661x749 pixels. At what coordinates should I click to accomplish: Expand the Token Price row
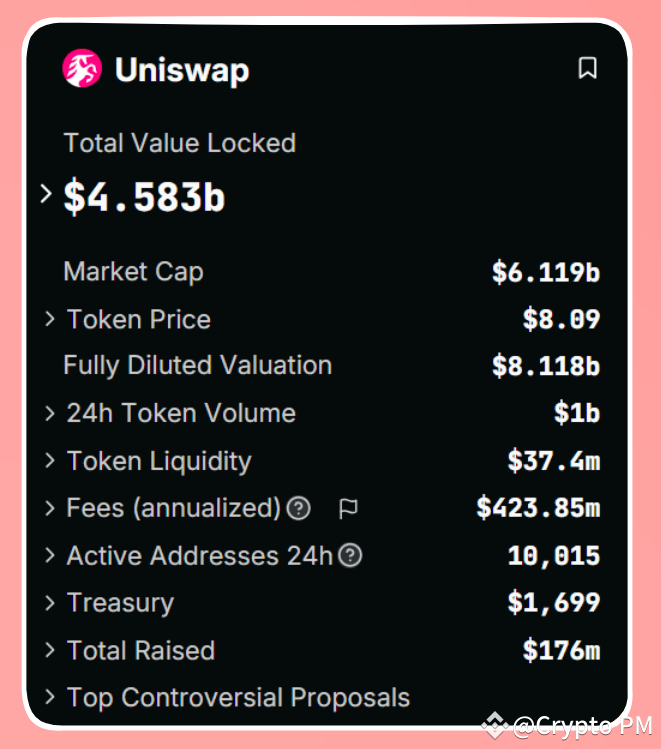pyautogui.click(x=50, y=319)
